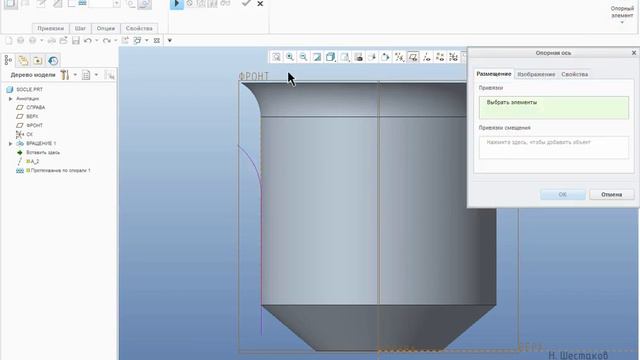Image resolution: width=640 pixels, height=360 pixels.
Task: Click the repaint view icon
Action: pos(317,57)
